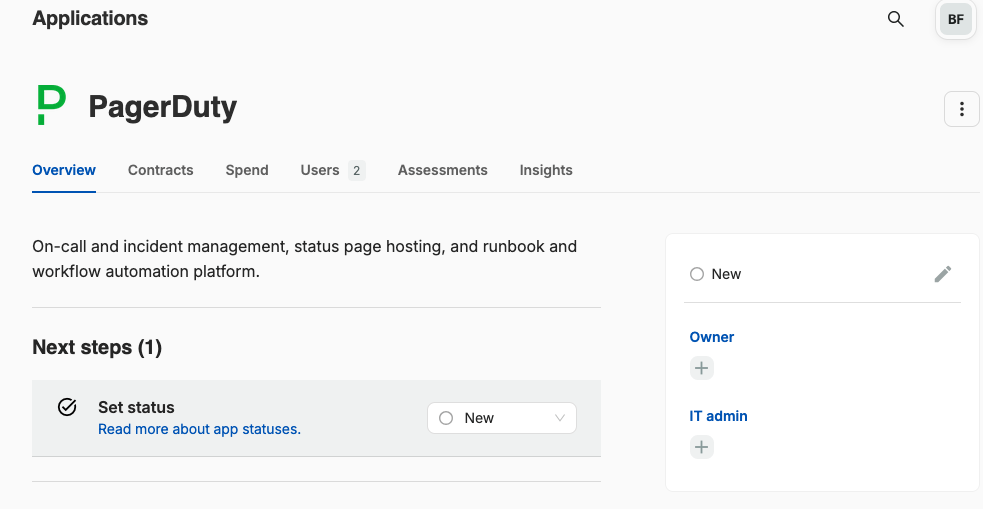This screenshot has width=983, height=509.
Task: Add an Owner with plus button
Action: [702, 368]
